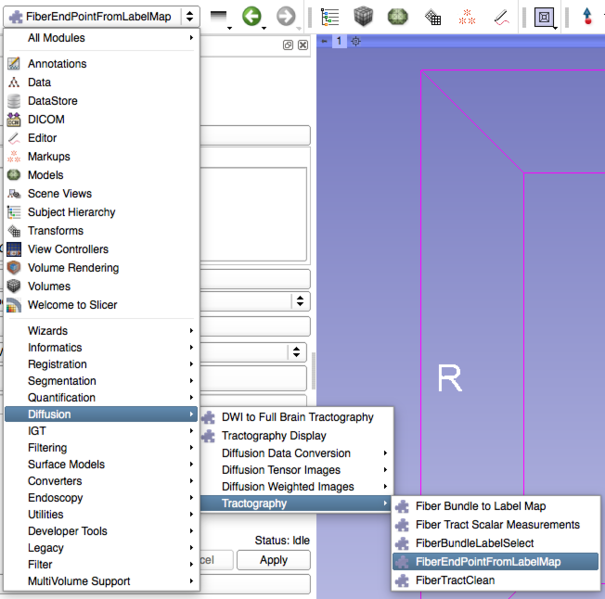The height and width of the screenshot is (599, 605).
Task: Expand the All Modules submenu
Action: pos(100,38)
